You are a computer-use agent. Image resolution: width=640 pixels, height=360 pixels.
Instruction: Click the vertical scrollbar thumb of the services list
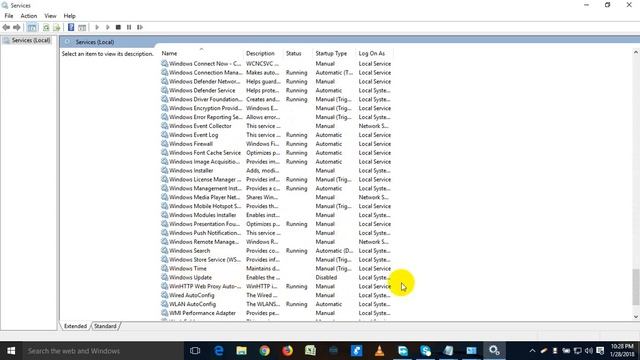[x=636, y=287]
